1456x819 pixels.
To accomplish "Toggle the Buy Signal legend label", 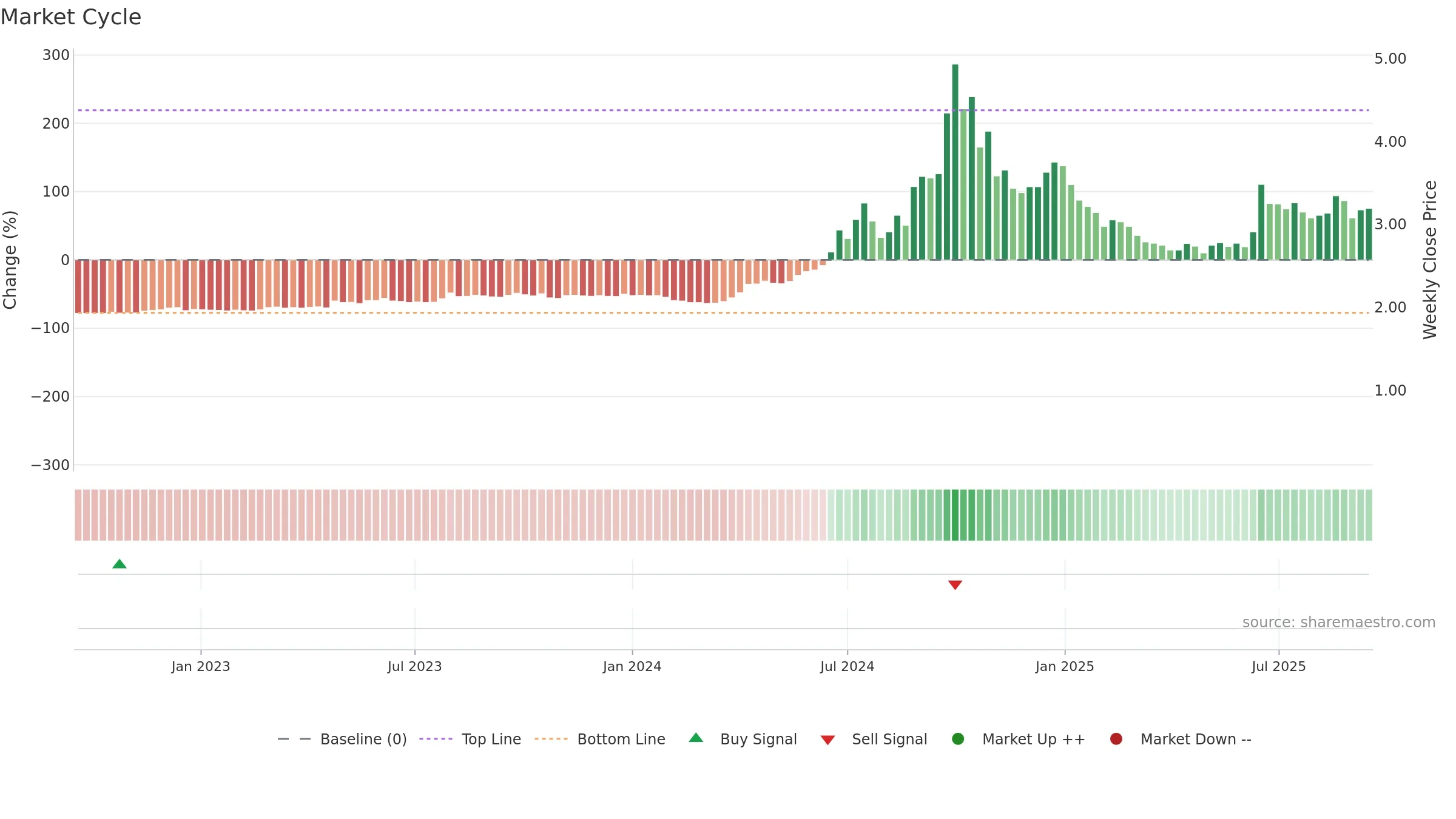I will tap(758, 739).
